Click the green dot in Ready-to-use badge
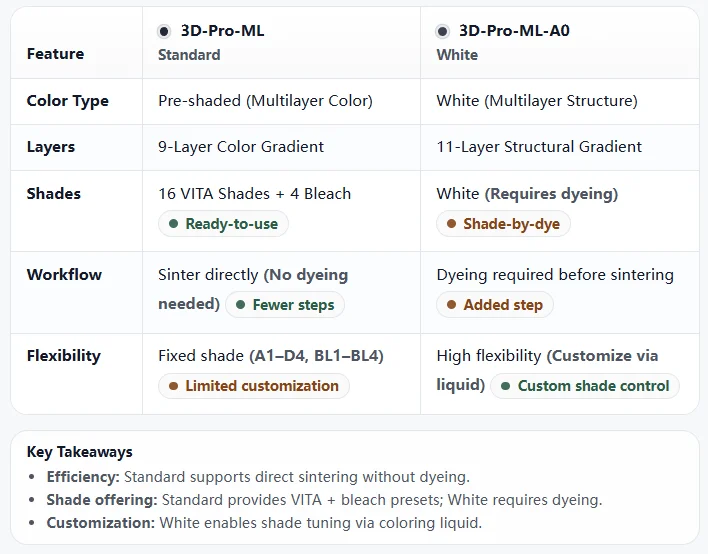 (174, 224)
